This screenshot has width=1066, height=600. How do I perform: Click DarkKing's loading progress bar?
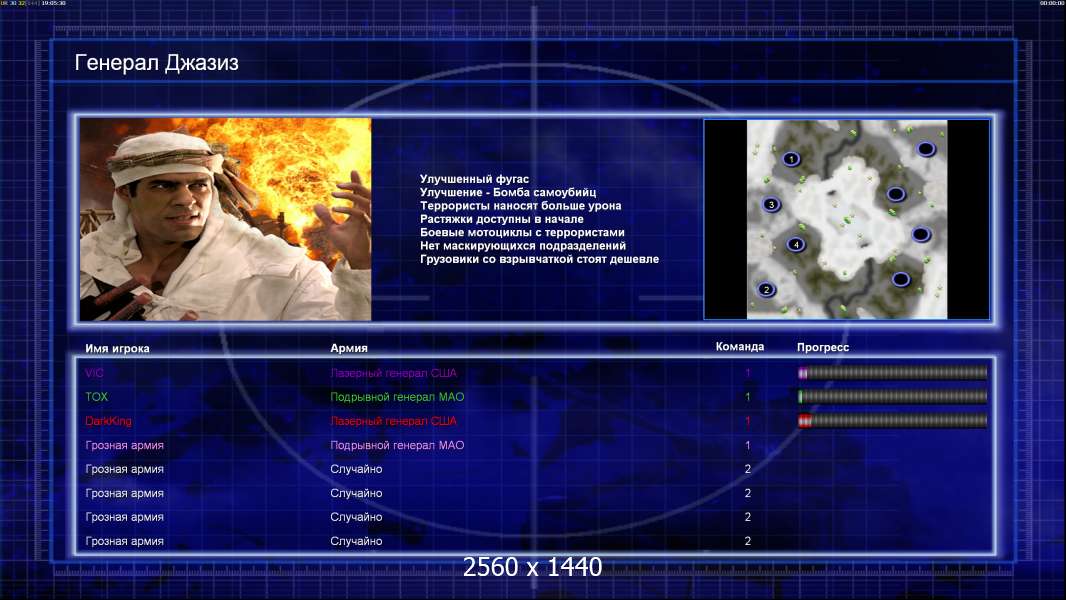coord(893,421)
